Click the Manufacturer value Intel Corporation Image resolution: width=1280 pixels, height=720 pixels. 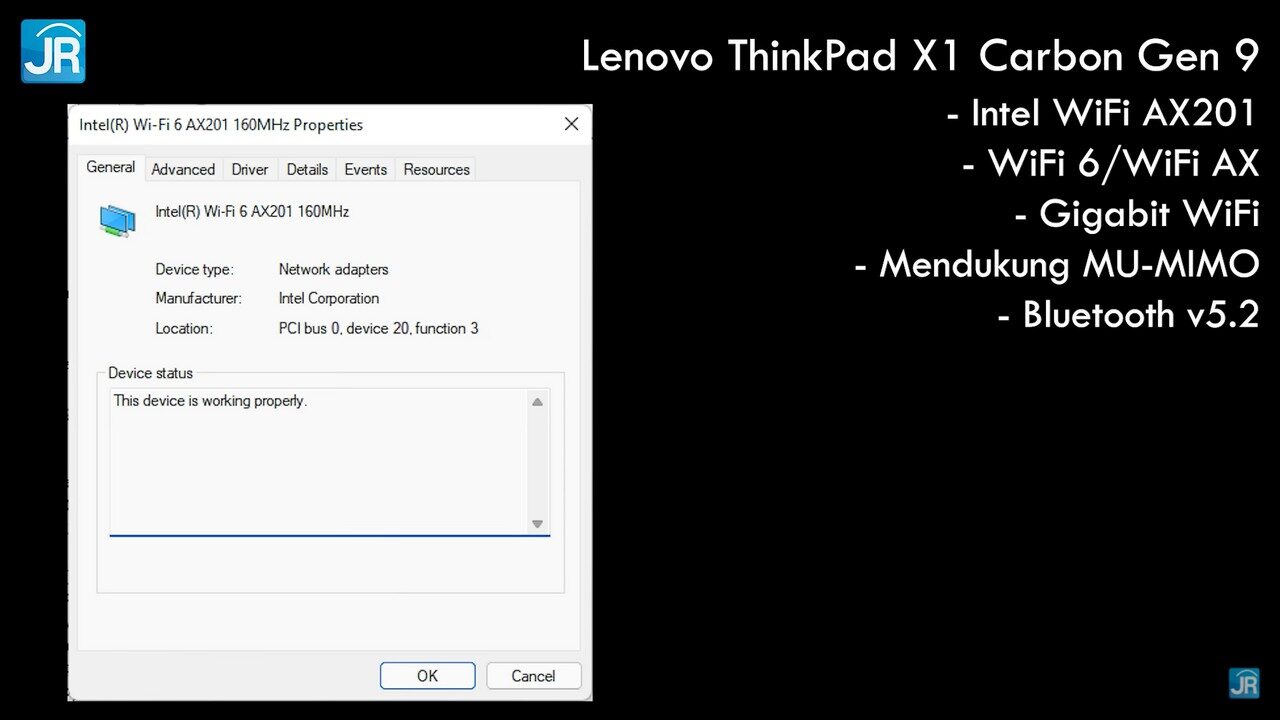pos(328,298)
